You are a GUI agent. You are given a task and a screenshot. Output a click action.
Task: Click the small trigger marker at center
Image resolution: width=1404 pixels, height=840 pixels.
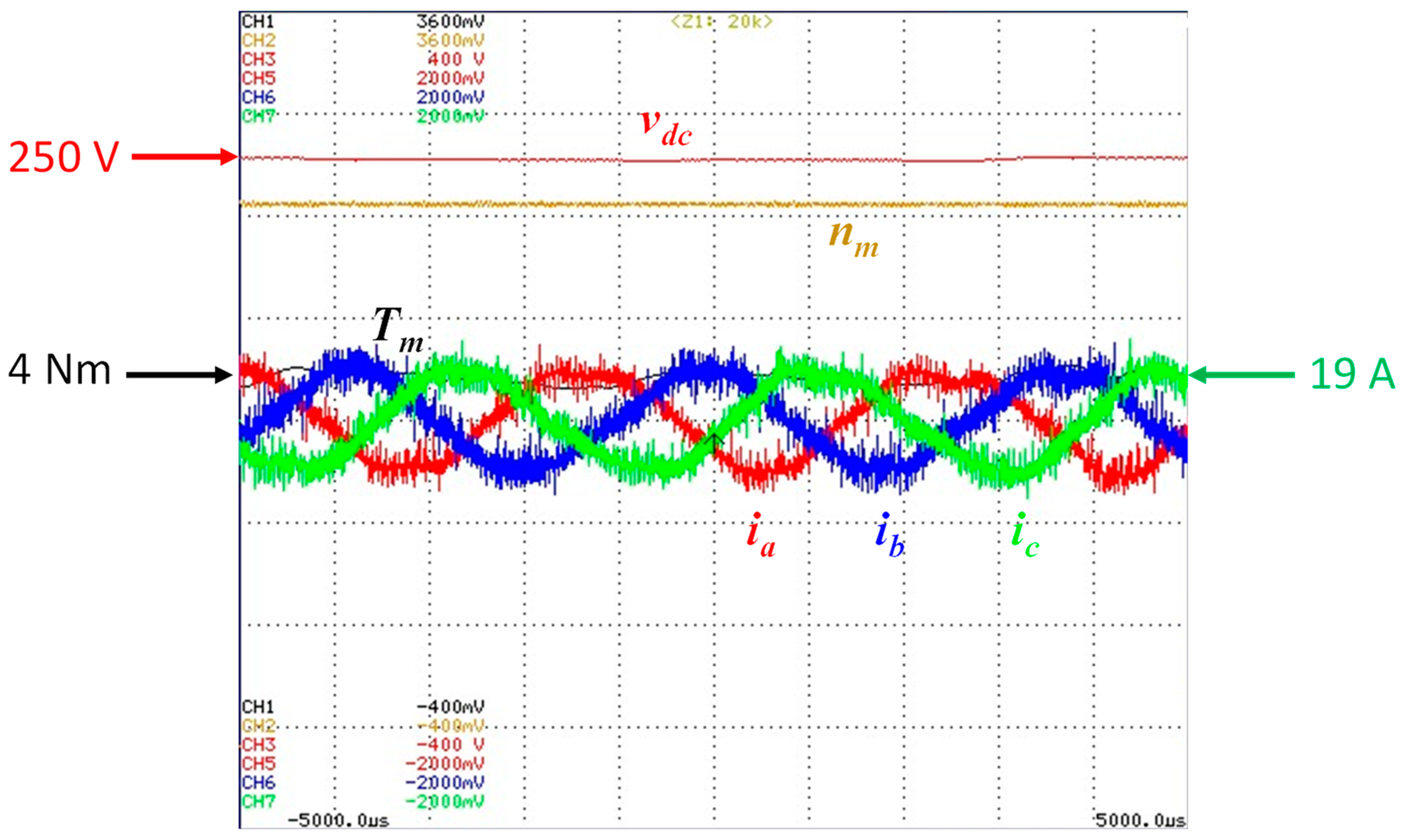[x=714, y=440]
